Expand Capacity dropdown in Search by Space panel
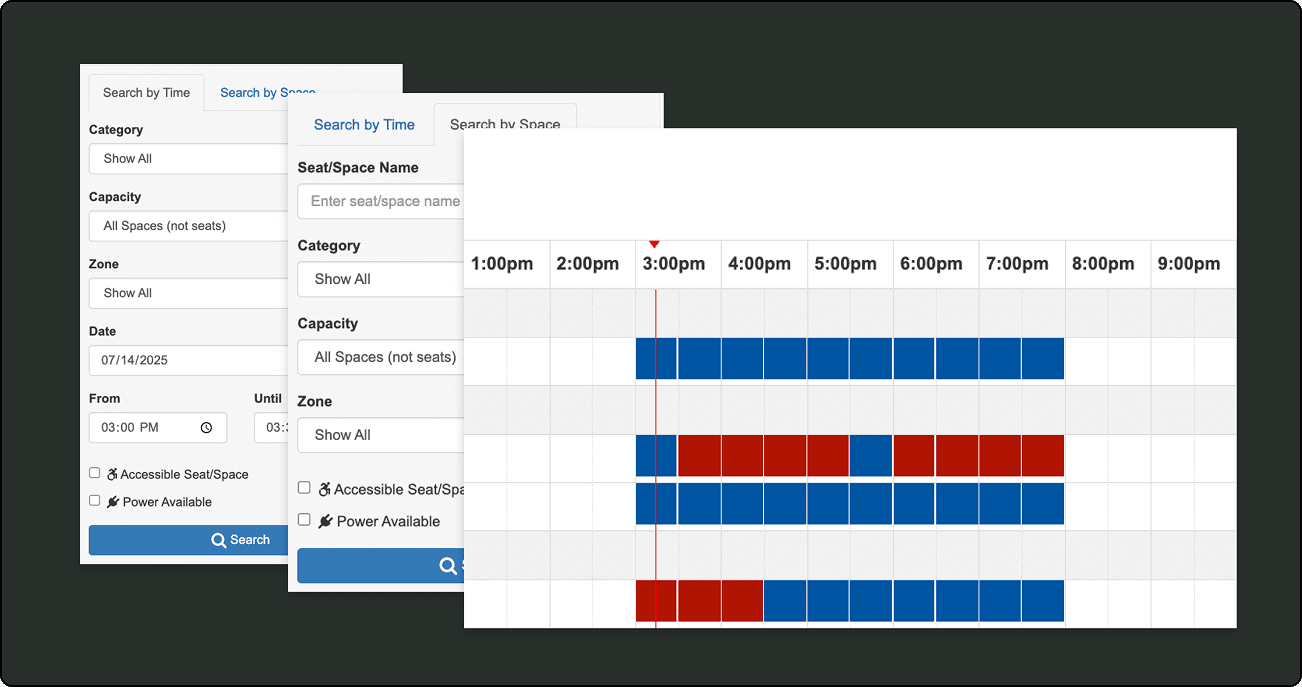The image size is (1302, 687). click(x=381, y=357)
